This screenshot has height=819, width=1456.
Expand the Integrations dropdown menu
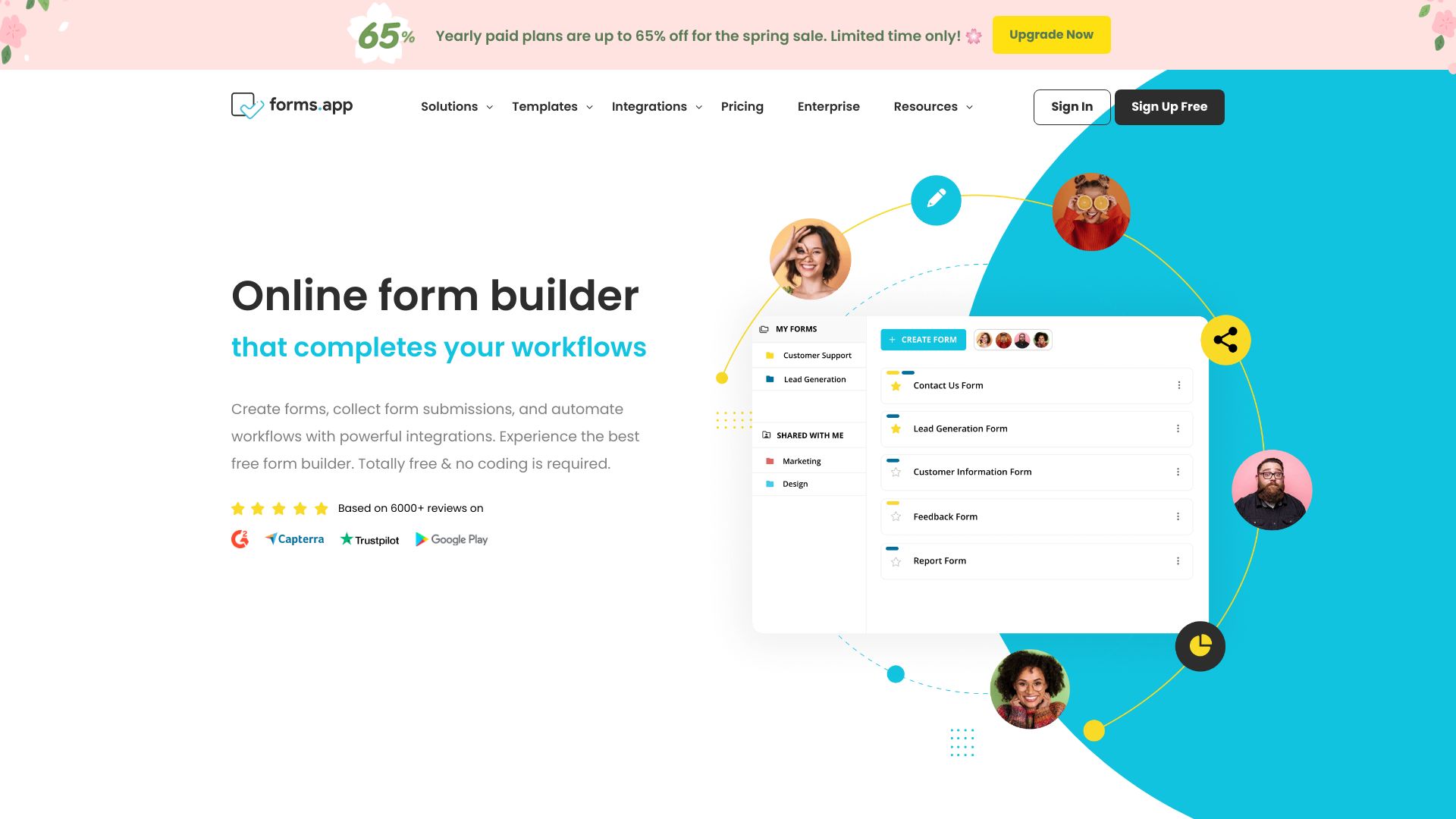[655, 107]
